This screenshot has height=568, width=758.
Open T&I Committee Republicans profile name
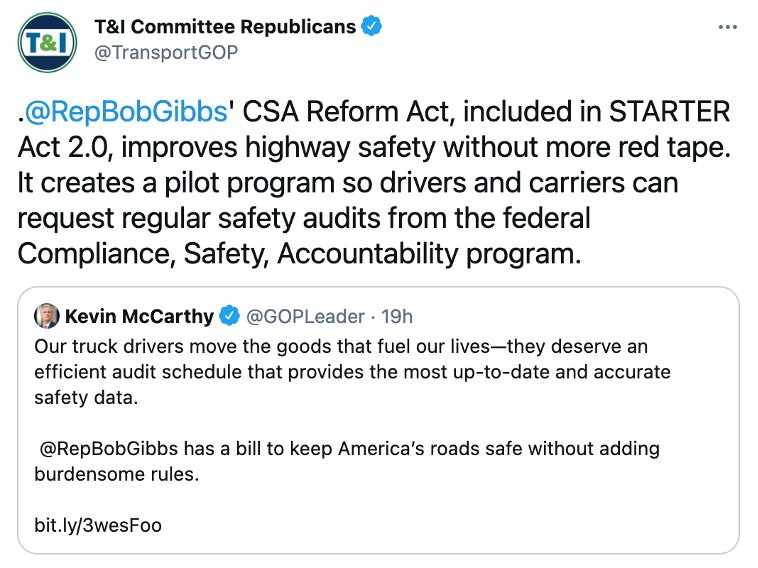[224, 27]
